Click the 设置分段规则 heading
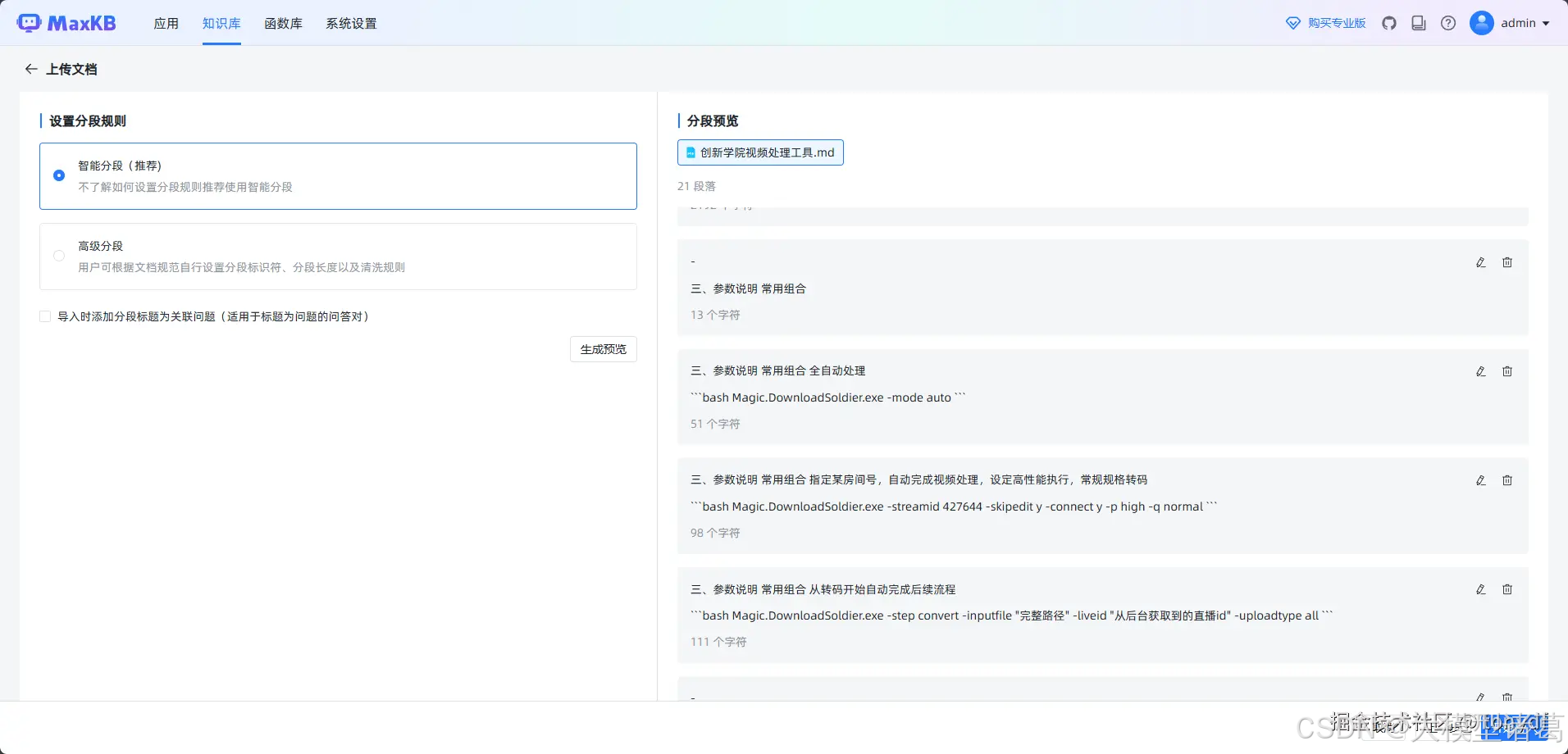 88,120
